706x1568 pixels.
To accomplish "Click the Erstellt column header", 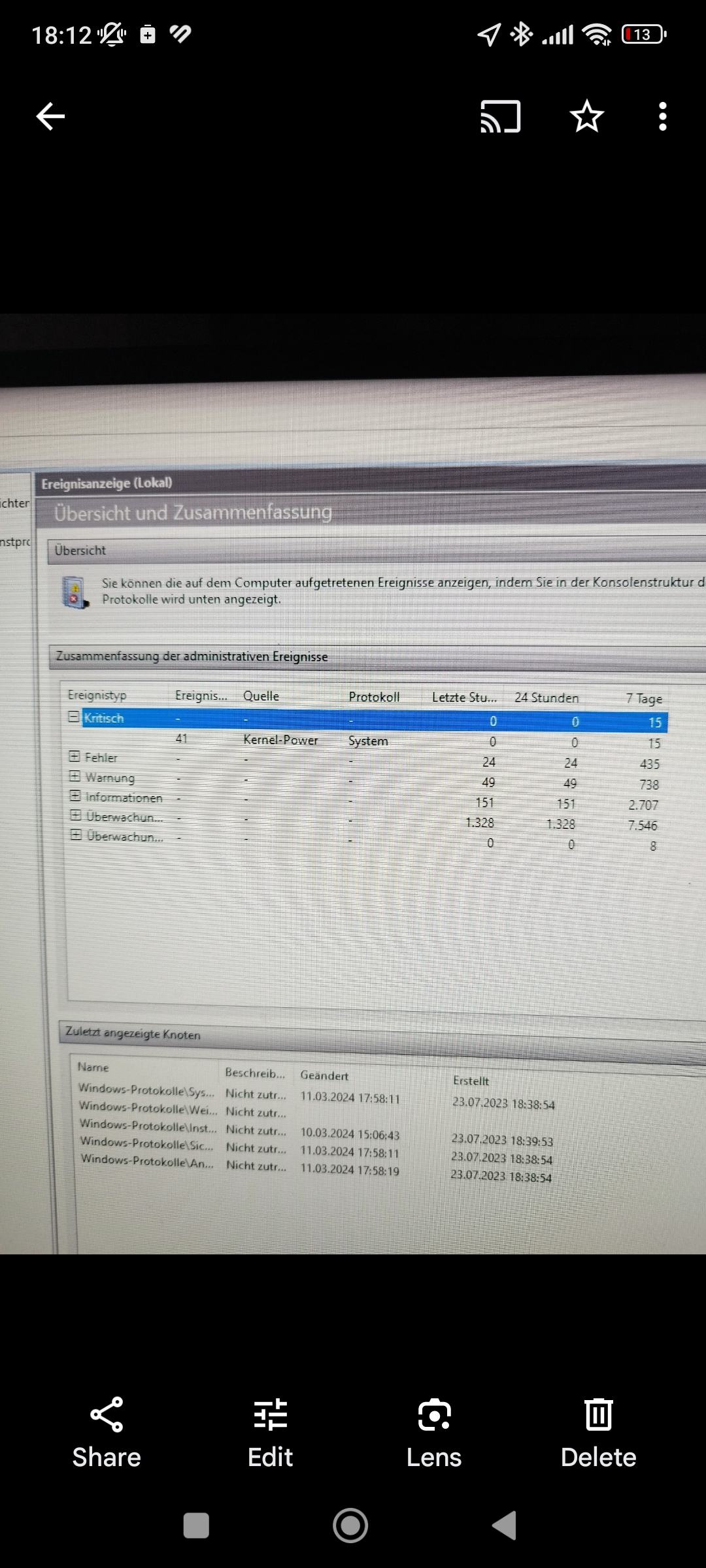I will [471, 1081].
